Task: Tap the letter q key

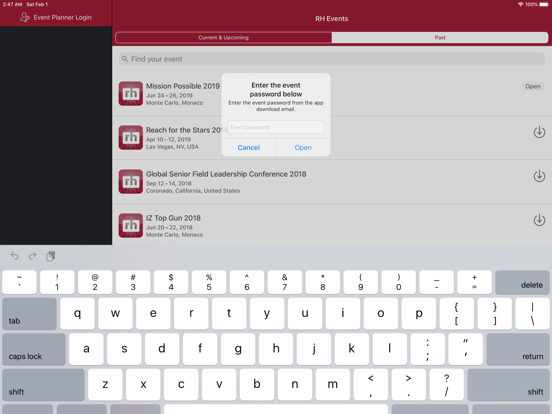Action: (x=77, y=314)
